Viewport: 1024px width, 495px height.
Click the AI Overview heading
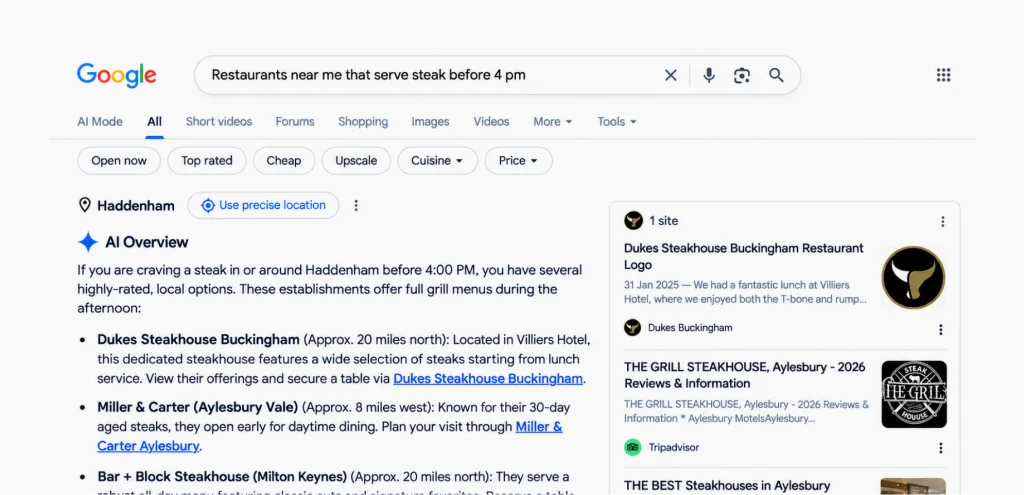[x=147, y=242]
